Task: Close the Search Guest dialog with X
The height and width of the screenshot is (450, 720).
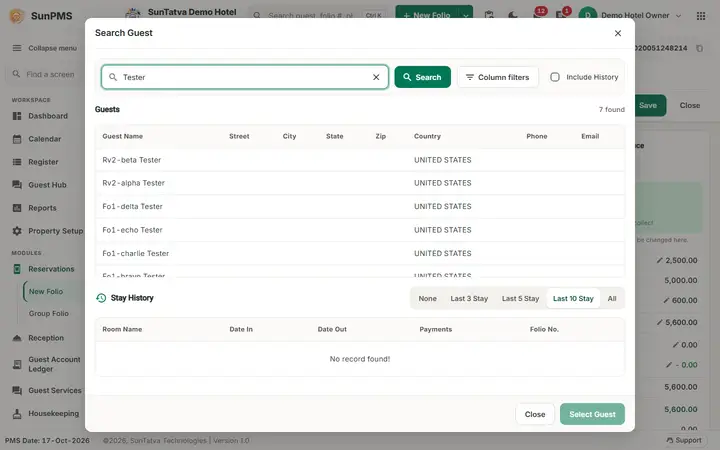Action: point(618,33)
